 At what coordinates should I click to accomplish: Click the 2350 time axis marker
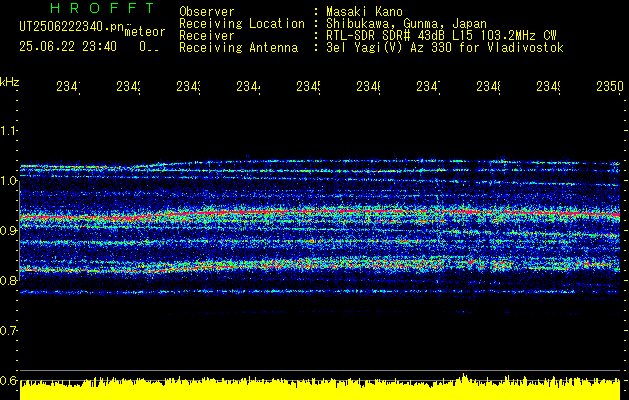pos(610,86)
